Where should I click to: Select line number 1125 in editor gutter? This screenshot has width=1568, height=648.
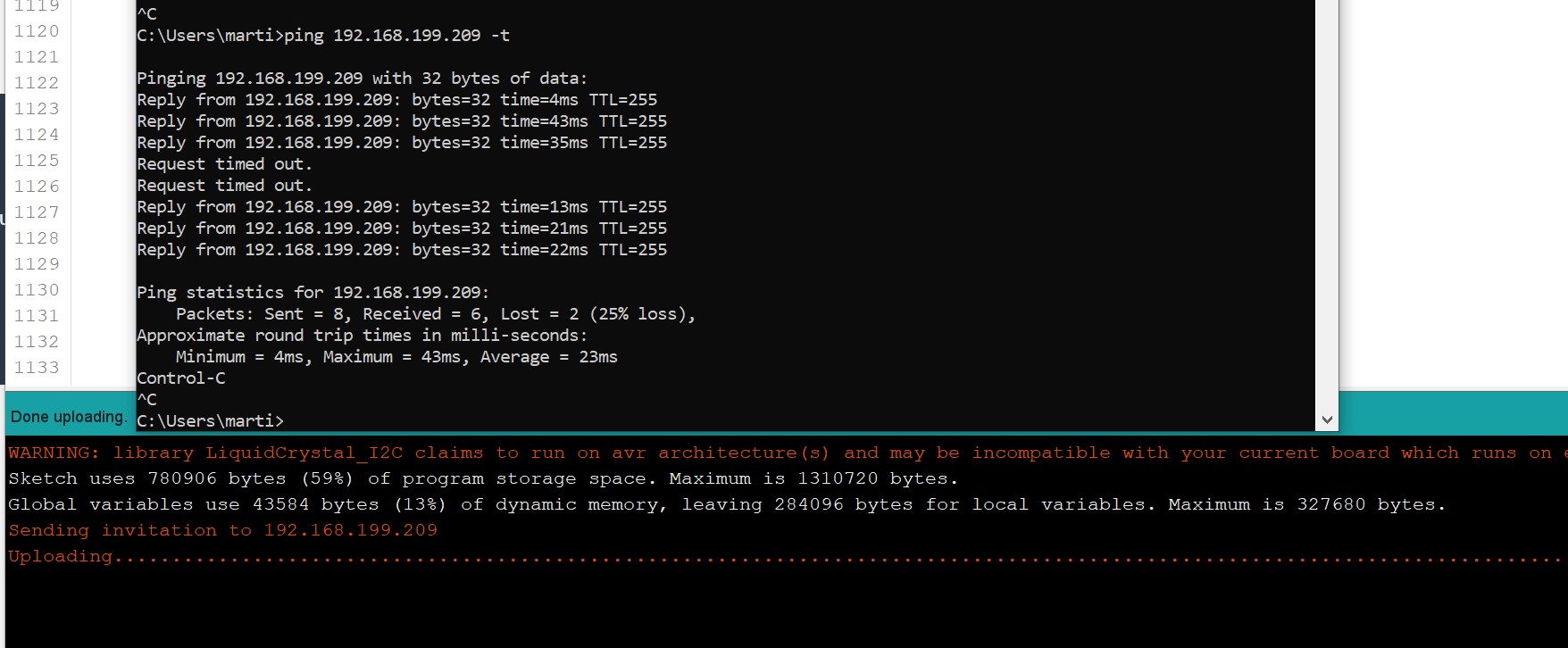(x=37, y=161)
